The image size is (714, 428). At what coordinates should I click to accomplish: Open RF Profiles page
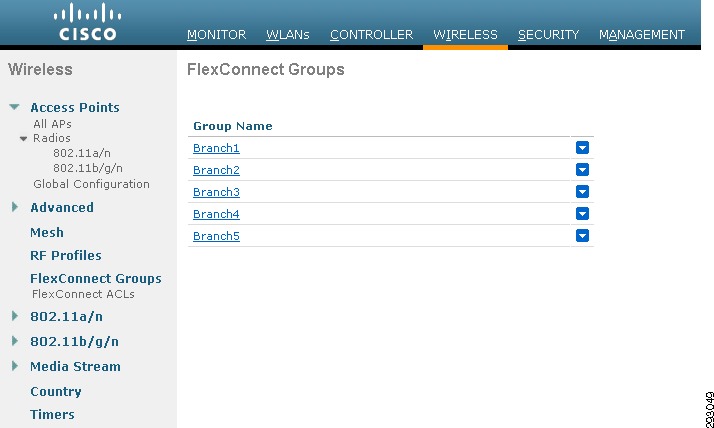(66, 255)
